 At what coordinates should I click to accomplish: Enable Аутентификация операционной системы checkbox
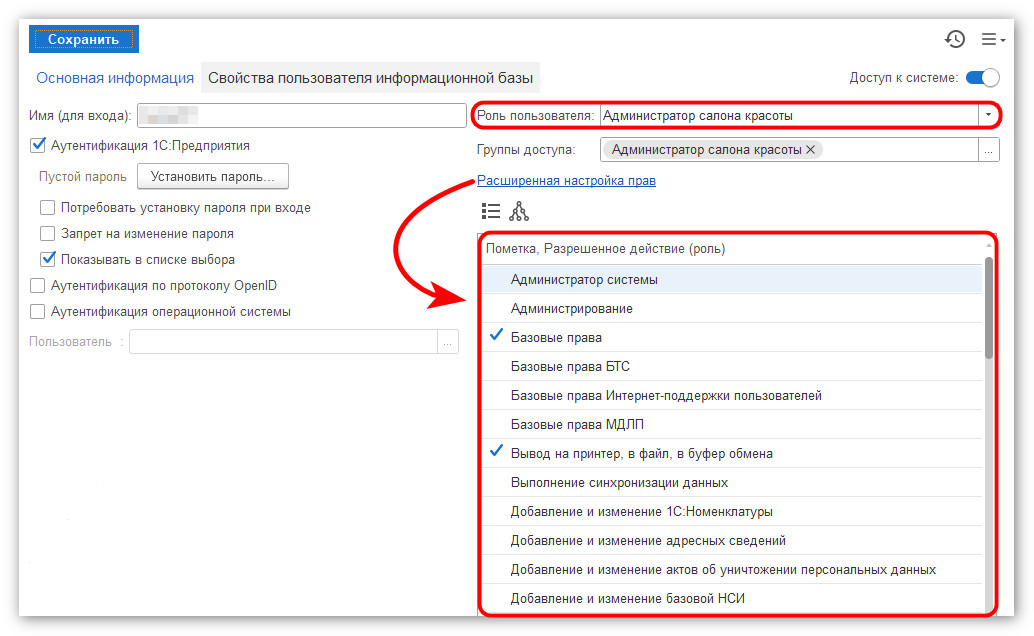pyautogui.click(x=38, y=311)
